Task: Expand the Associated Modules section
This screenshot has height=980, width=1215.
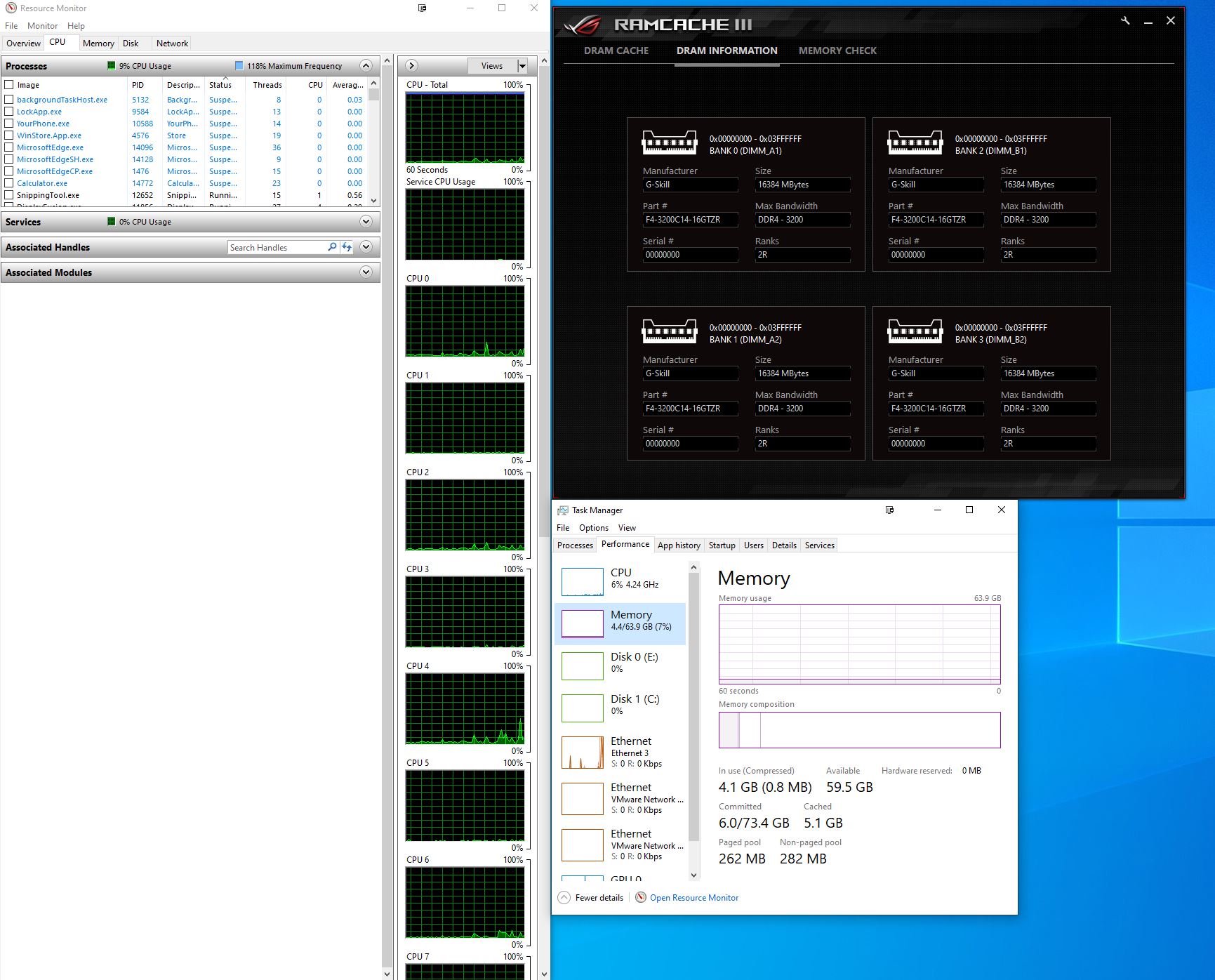Action: click(x=366, y=272)
